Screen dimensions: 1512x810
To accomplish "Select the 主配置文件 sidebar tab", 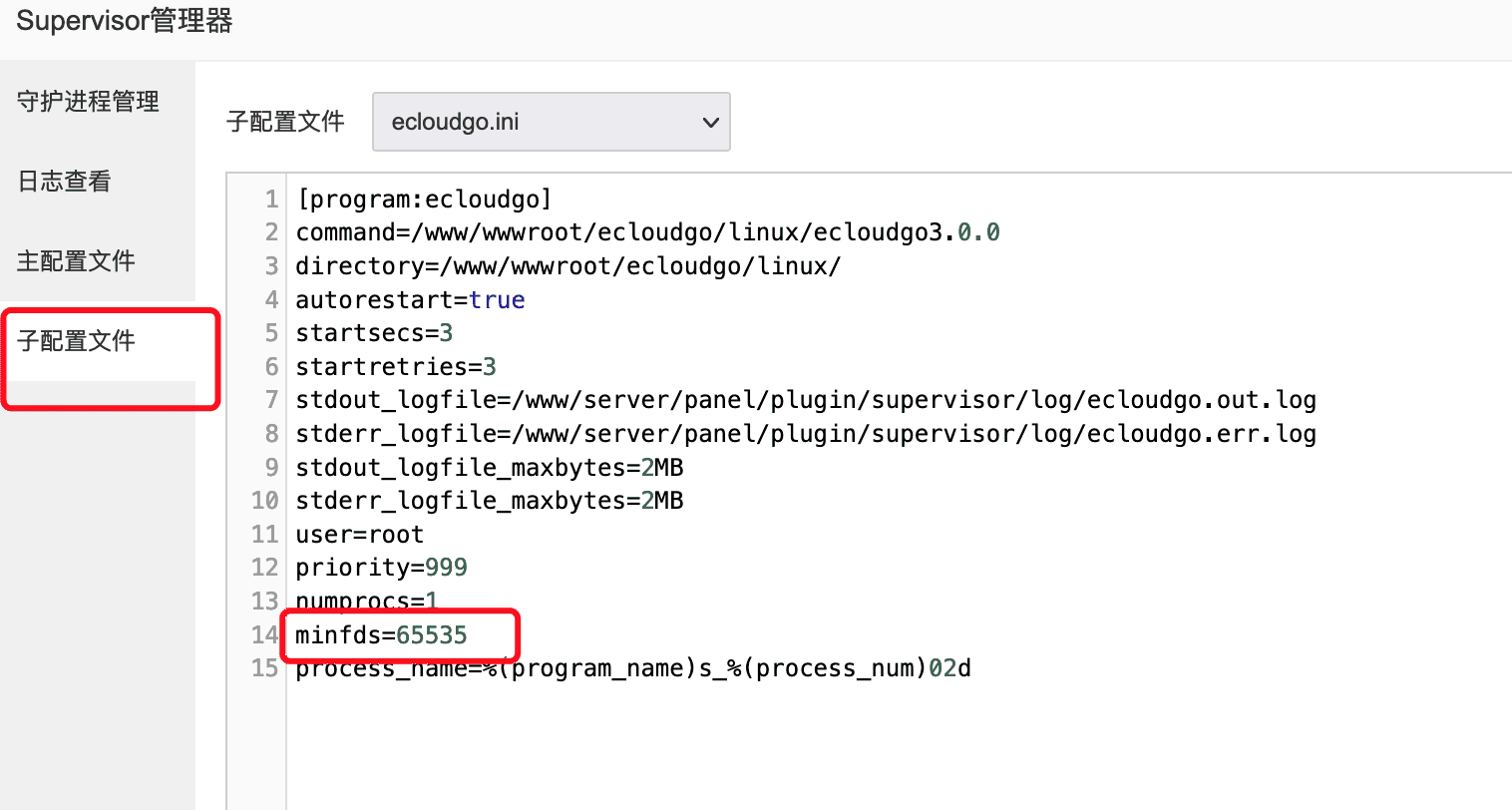I will point(76,261).
